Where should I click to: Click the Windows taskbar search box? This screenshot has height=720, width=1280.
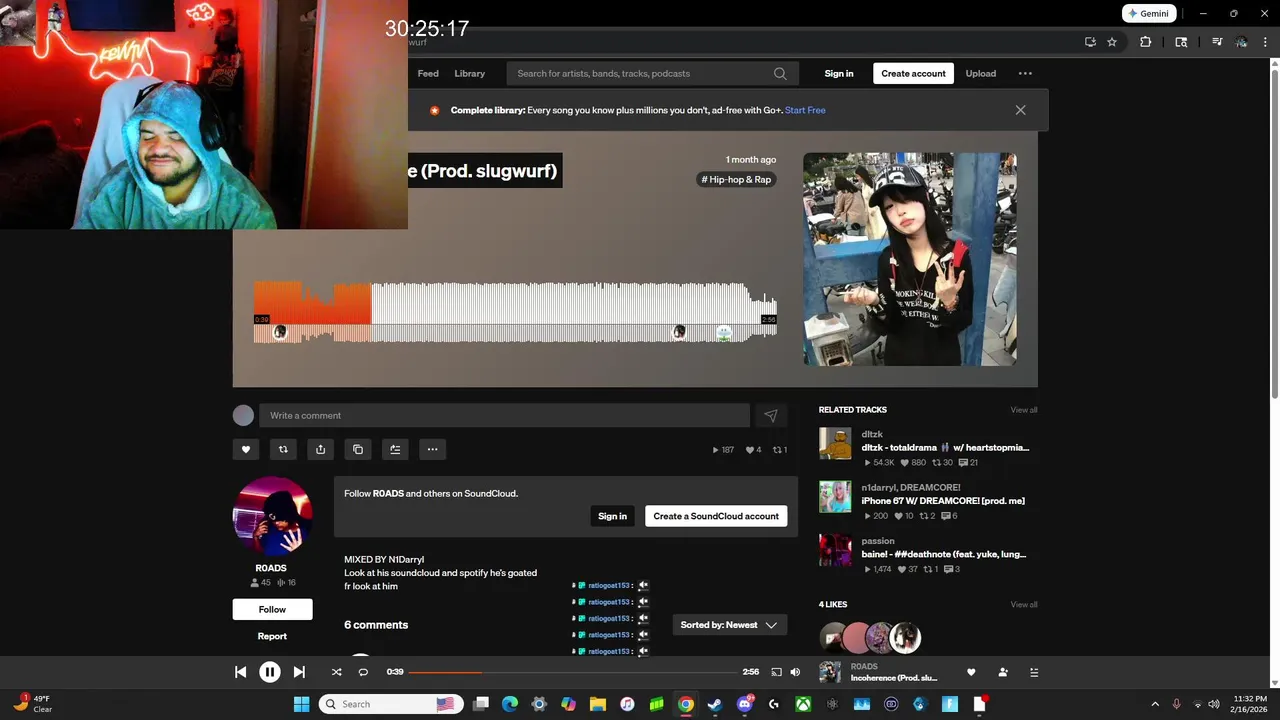pos(390,704)
